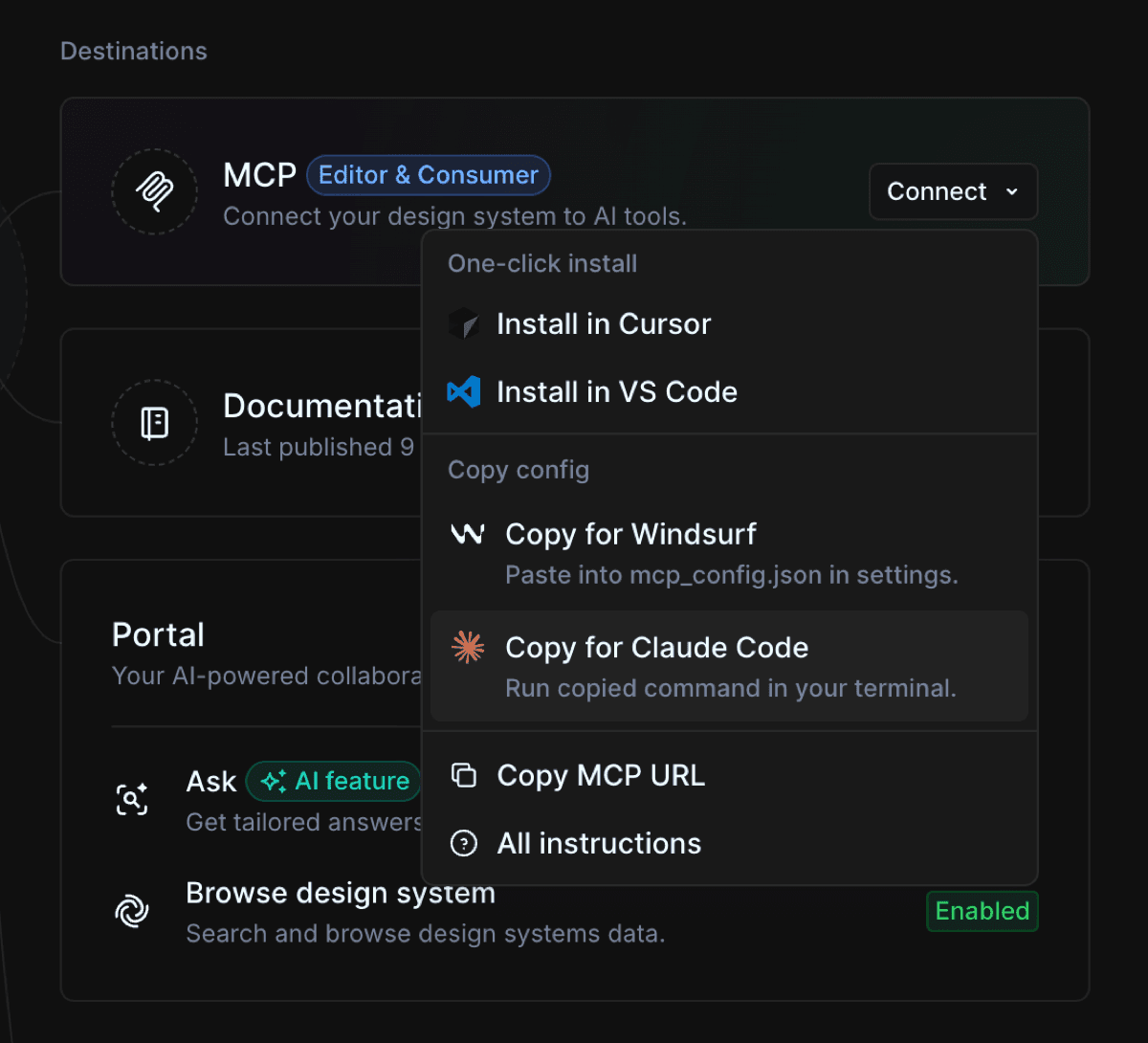Choose Install in Cursor

[x=730, y=324]
